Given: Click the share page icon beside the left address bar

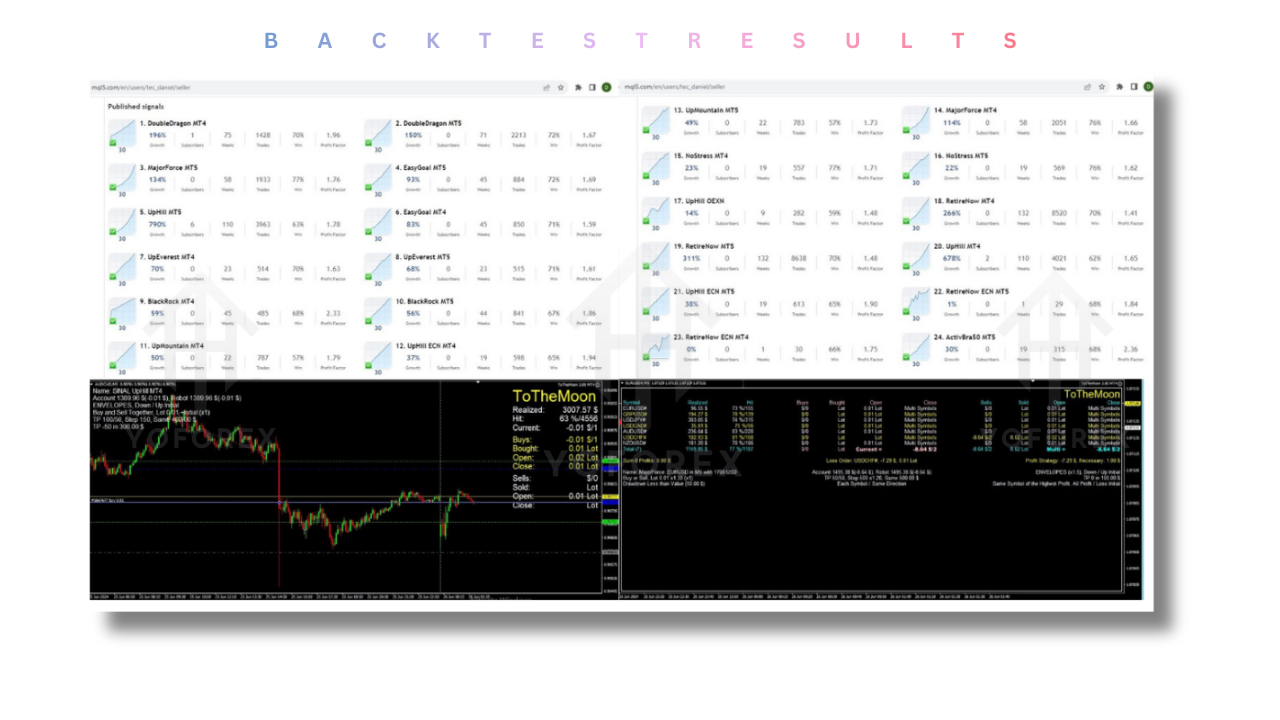Looking at the screenshot, I should [546, 87].
